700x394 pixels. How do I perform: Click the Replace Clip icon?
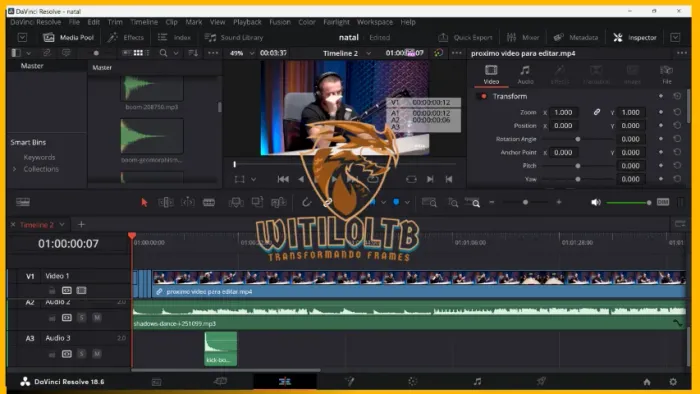278,203
